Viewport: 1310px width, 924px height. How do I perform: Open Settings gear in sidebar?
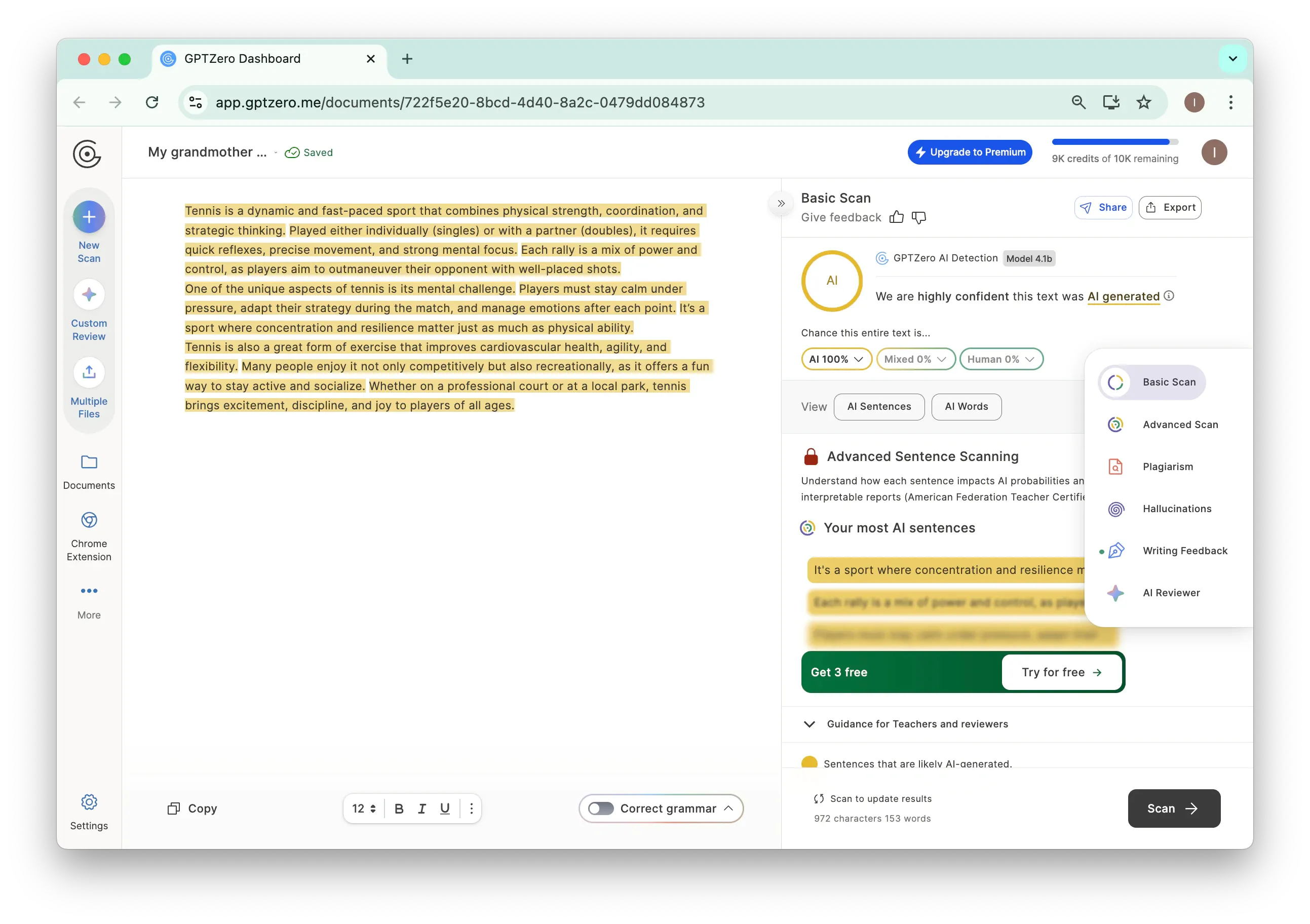tap(89, 802)
